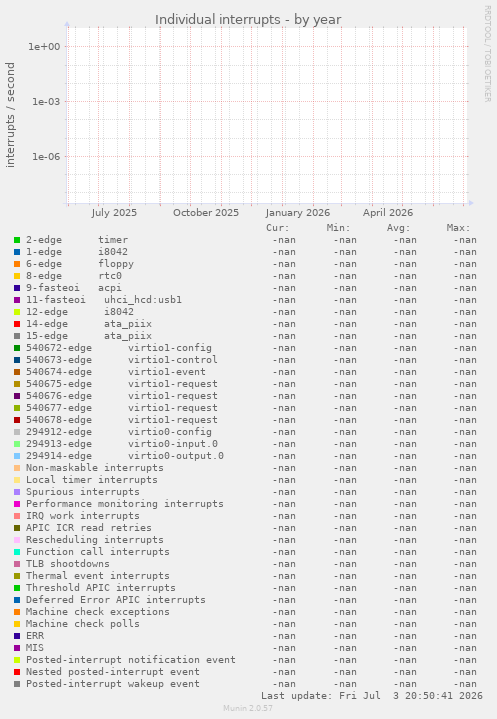Click the graph title 'Individual interrupts - by year'
The height and width of the screenshot is (719, 497).
tap(248, 20)
